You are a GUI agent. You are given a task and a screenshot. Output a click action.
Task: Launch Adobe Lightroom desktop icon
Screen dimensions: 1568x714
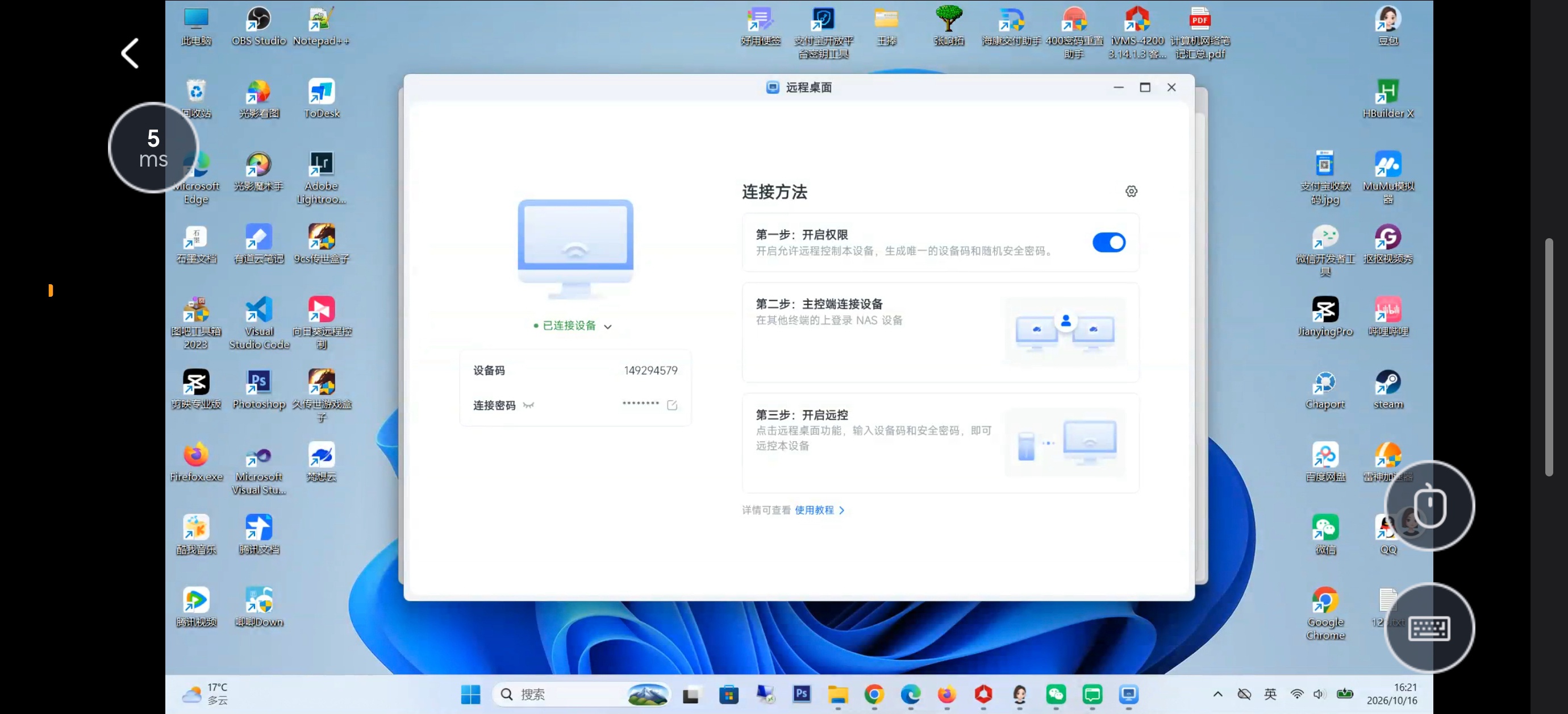(322, 177)
